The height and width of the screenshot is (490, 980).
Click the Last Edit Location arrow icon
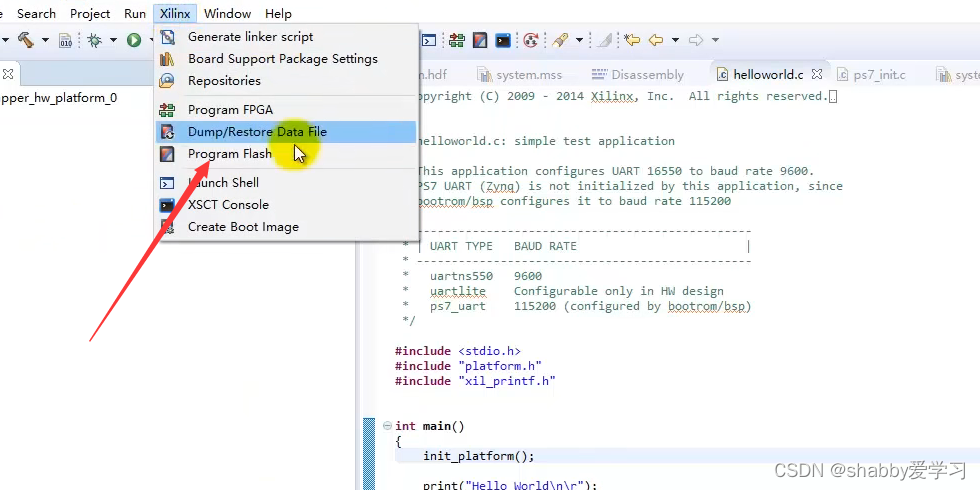pos(632,41)
